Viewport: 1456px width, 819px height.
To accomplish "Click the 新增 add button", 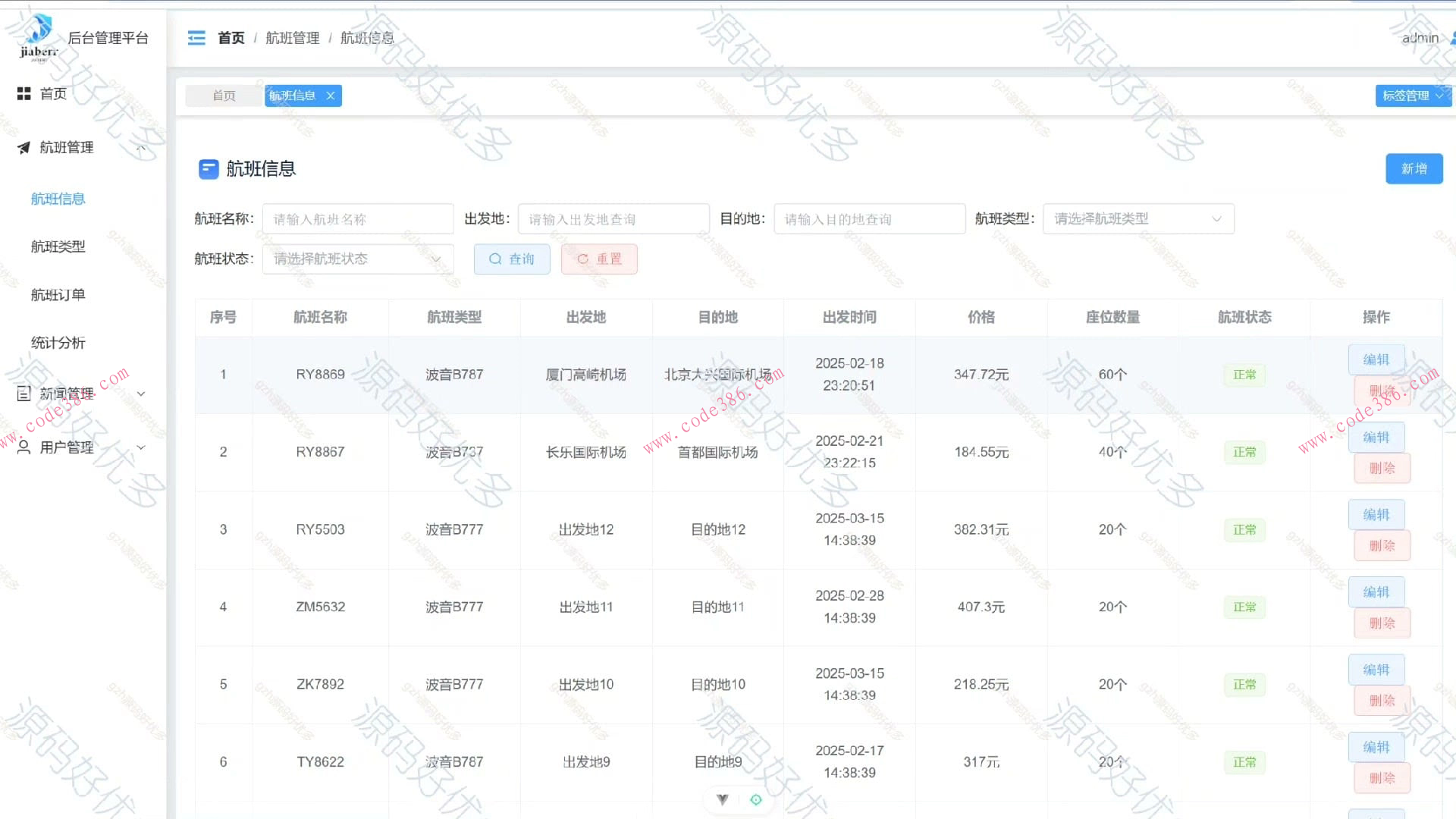I will click(1414, 168).
